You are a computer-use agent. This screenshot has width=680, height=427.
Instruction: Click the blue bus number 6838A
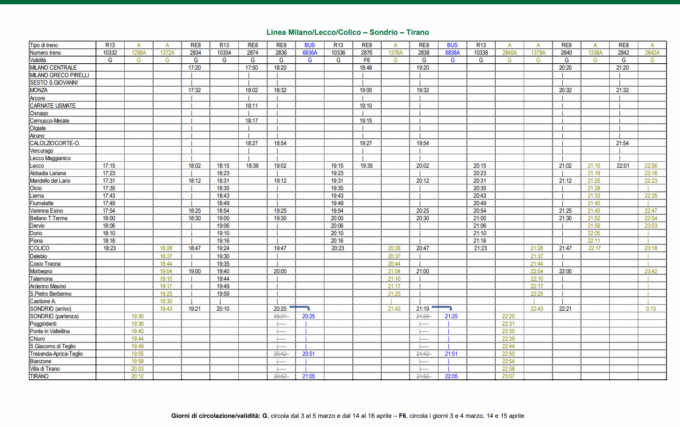(x=452, y=52)
